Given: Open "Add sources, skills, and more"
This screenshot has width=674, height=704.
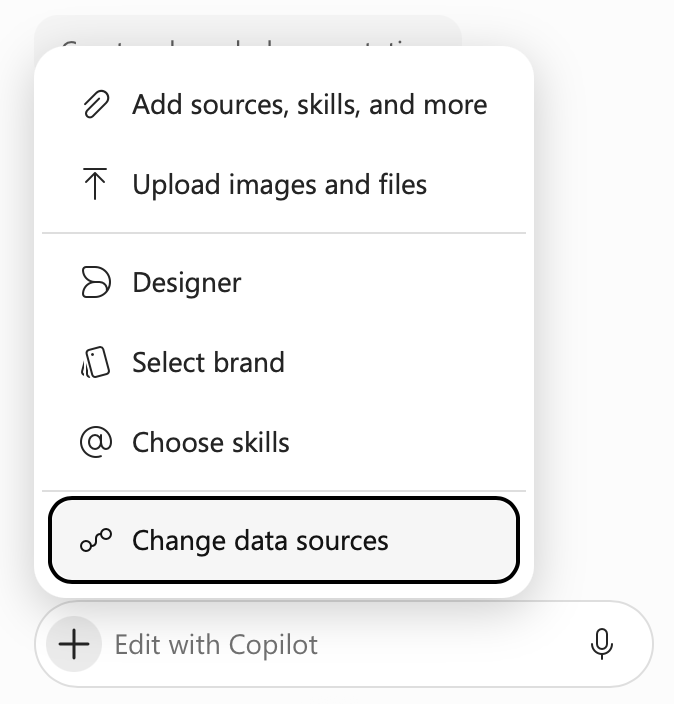Looking at the screenshot, I should pyautogui.click(x=284, y=104).
